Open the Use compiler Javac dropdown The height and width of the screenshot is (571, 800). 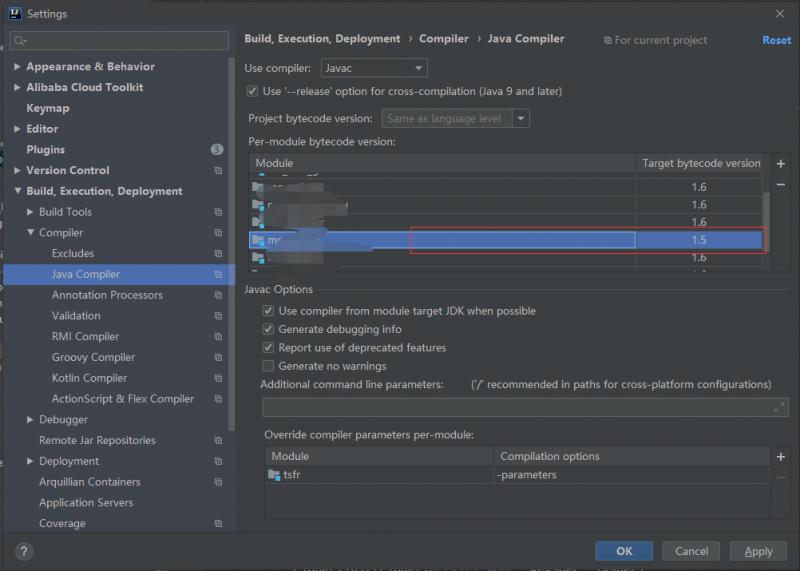click(x=374, y=68)
